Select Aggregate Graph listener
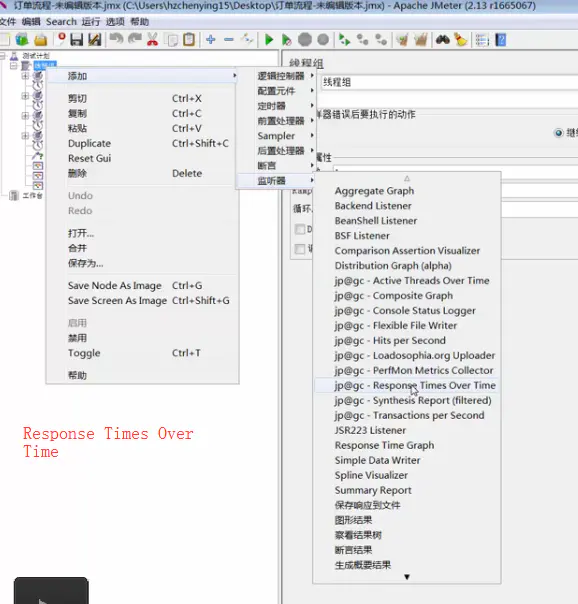 point(407,191)
